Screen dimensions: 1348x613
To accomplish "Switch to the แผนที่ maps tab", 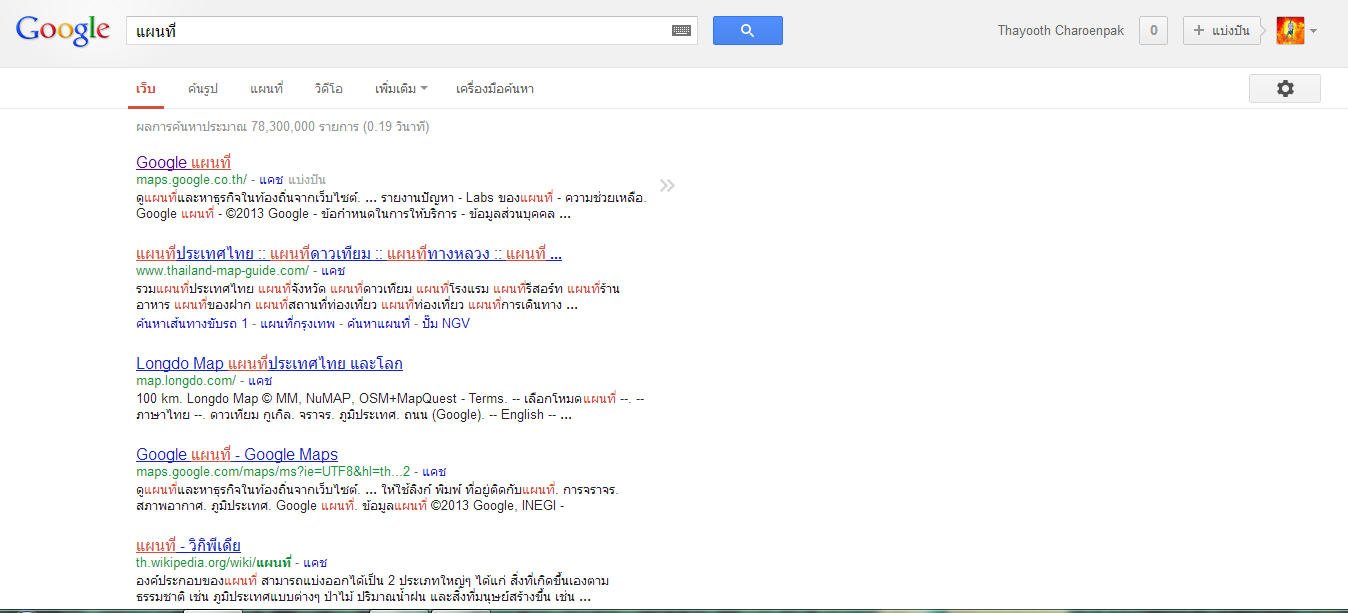I will 266,89.
